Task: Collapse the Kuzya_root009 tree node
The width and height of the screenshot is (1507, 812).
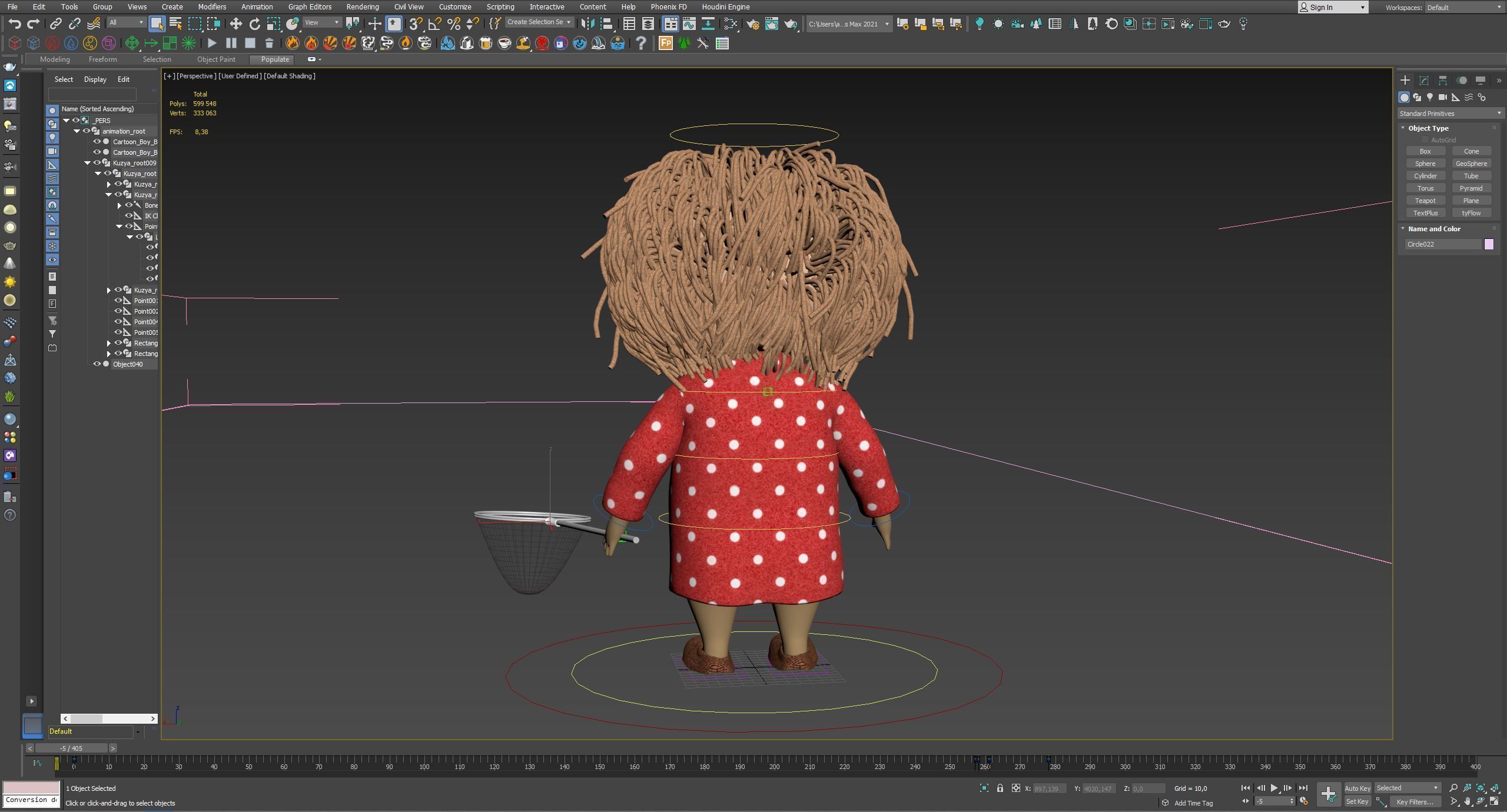Action: coord(87,163)
